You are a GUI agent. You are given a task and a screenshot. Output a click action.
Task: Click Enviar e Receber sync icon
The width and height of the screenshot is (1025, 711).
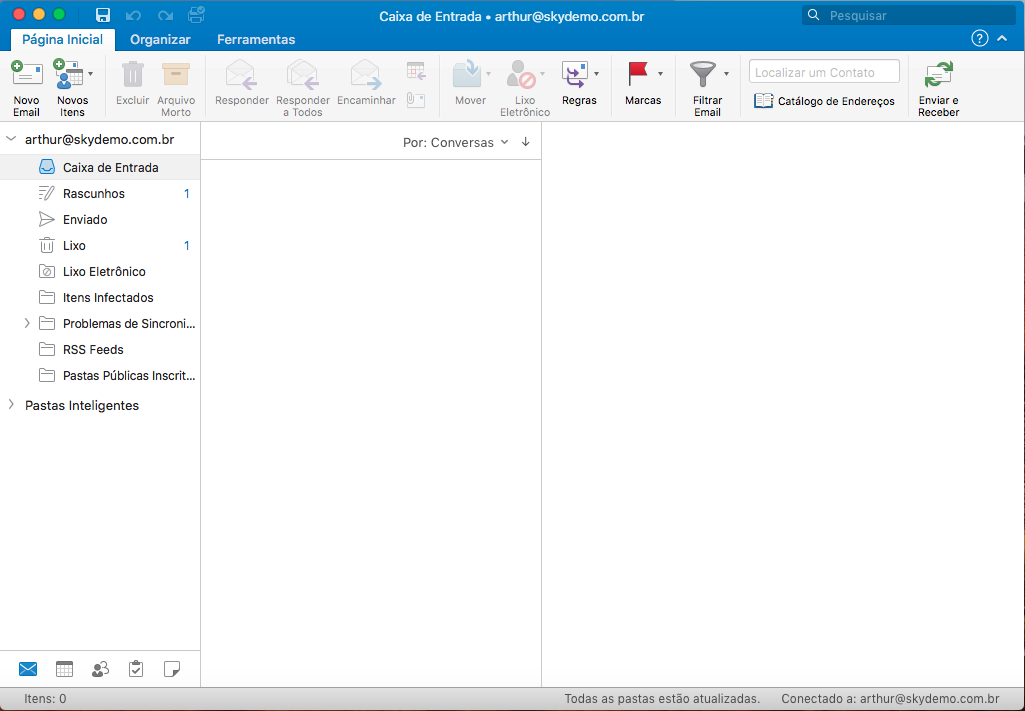pos(938,75)
